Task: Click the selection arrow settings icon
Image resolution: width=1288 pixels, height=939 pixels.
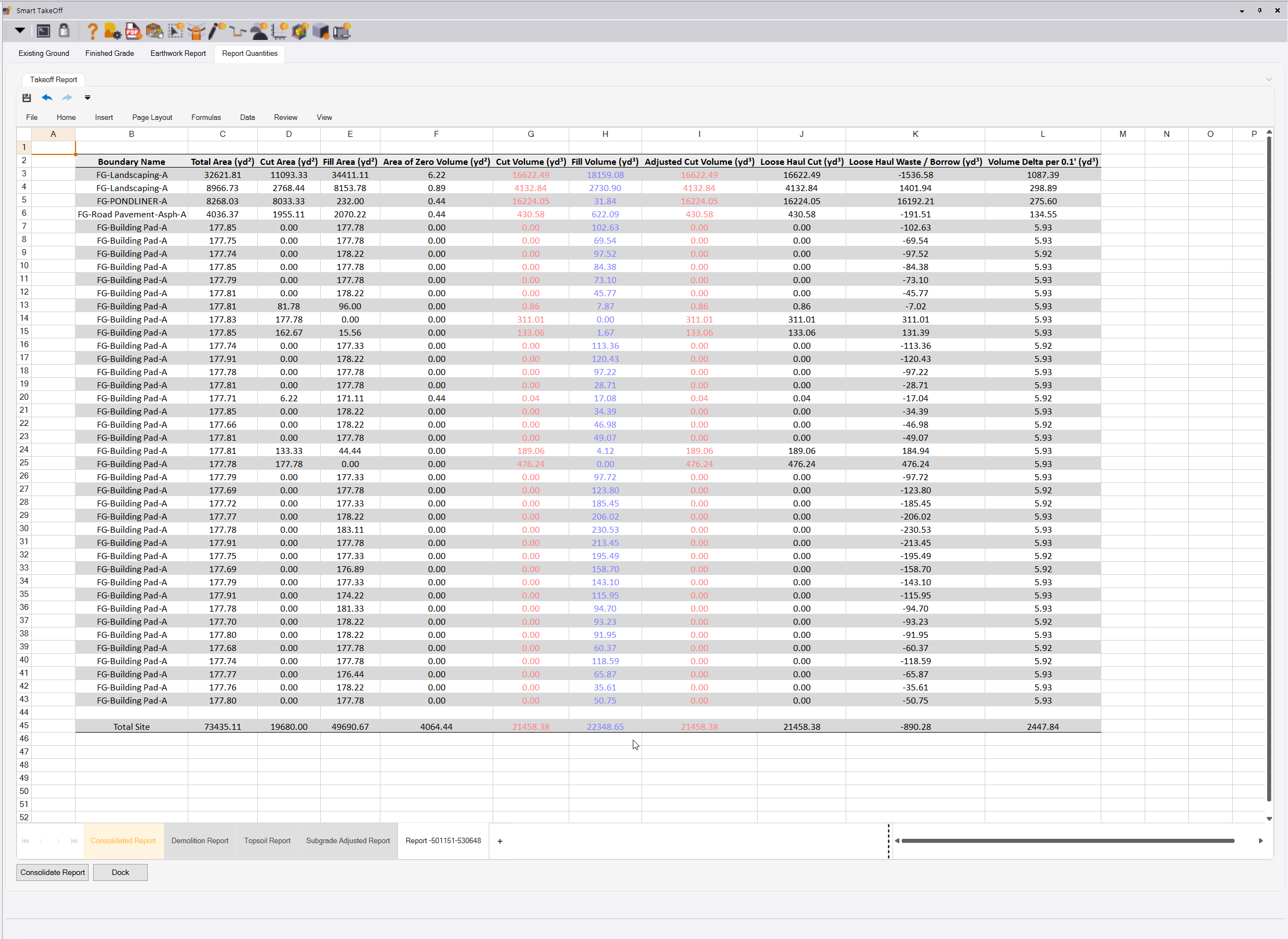Action: click(x=176, y=31)
